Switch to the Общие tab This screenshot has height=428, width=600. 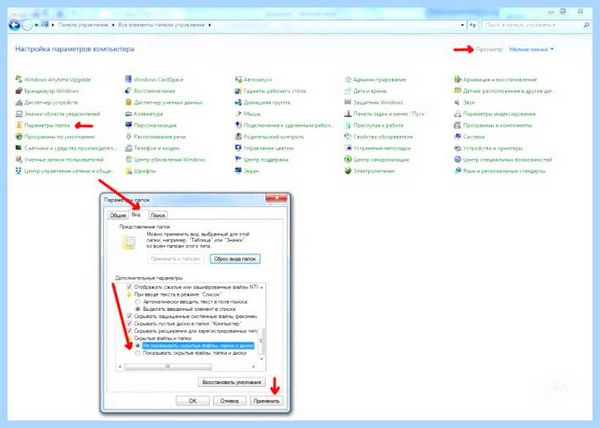click(x=117, y=215)
